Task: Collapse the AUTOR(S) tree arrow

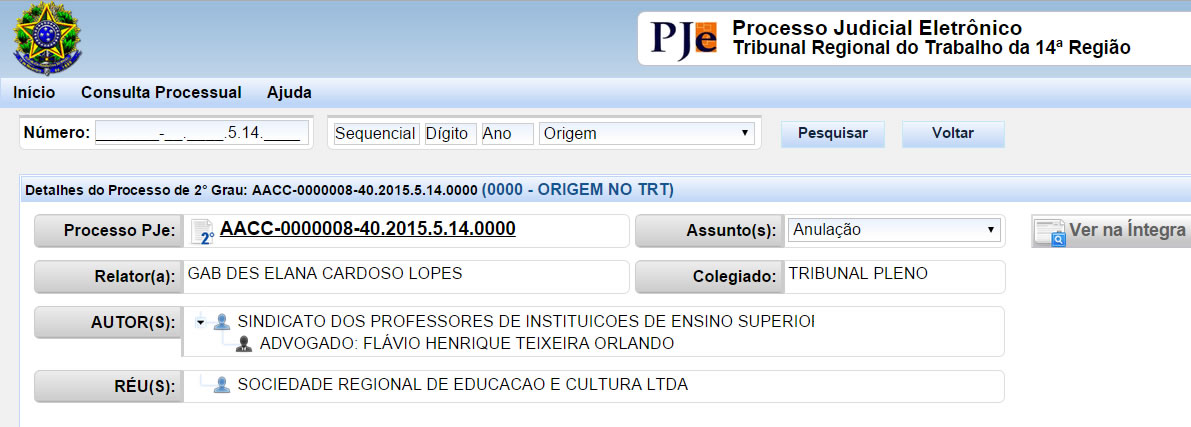Action: [201, 322]
